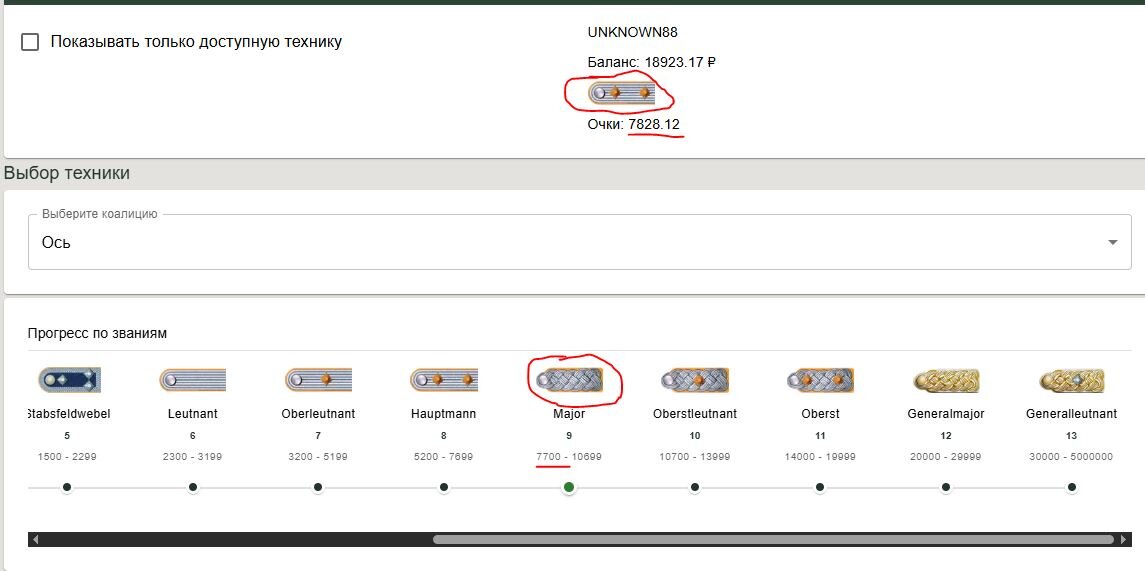Click the scrollbar right arrow
The image size is (1145, 571).
[x=1123, y=539]
